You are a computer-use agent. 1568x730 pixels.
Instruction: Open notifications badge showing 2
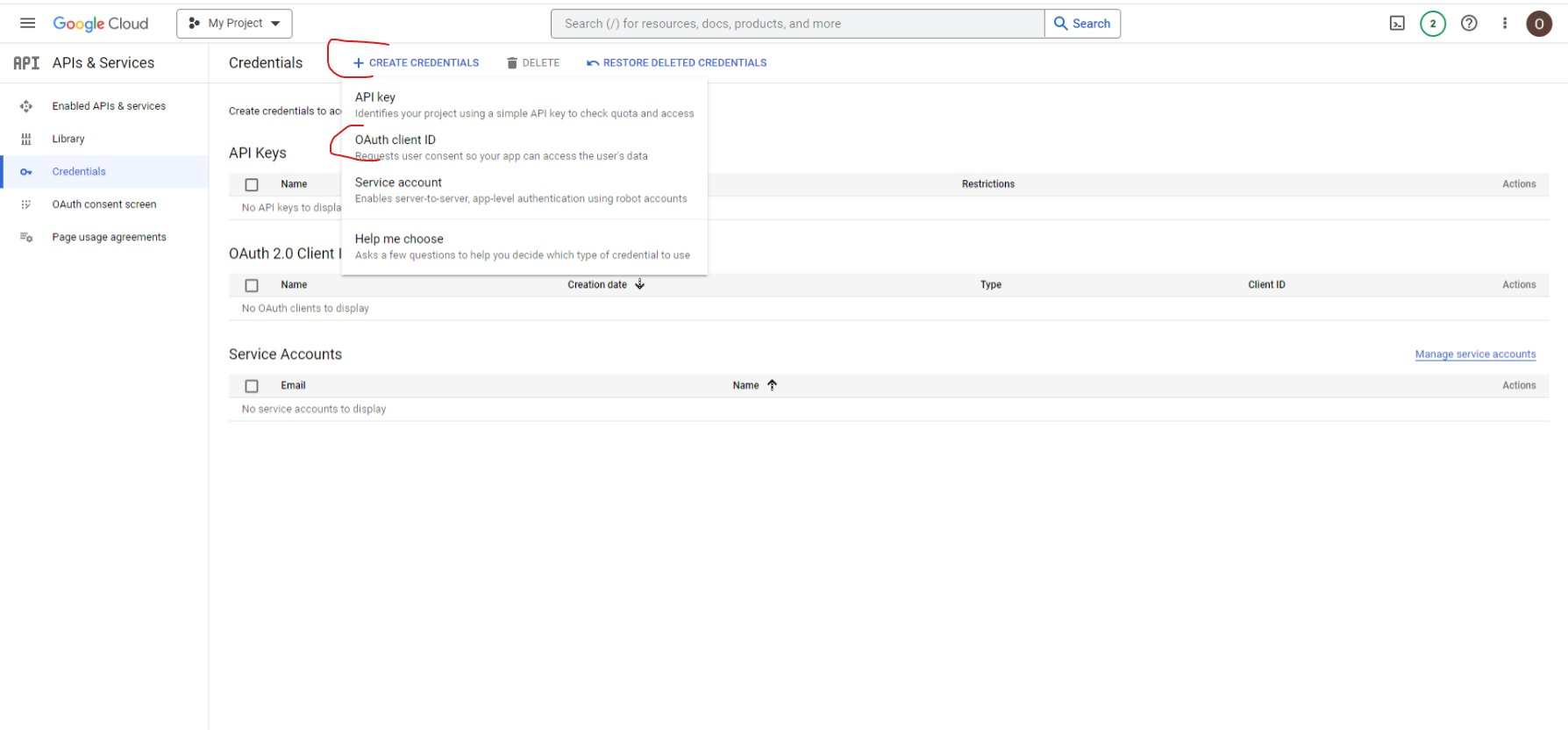(x=1433, y=24)
